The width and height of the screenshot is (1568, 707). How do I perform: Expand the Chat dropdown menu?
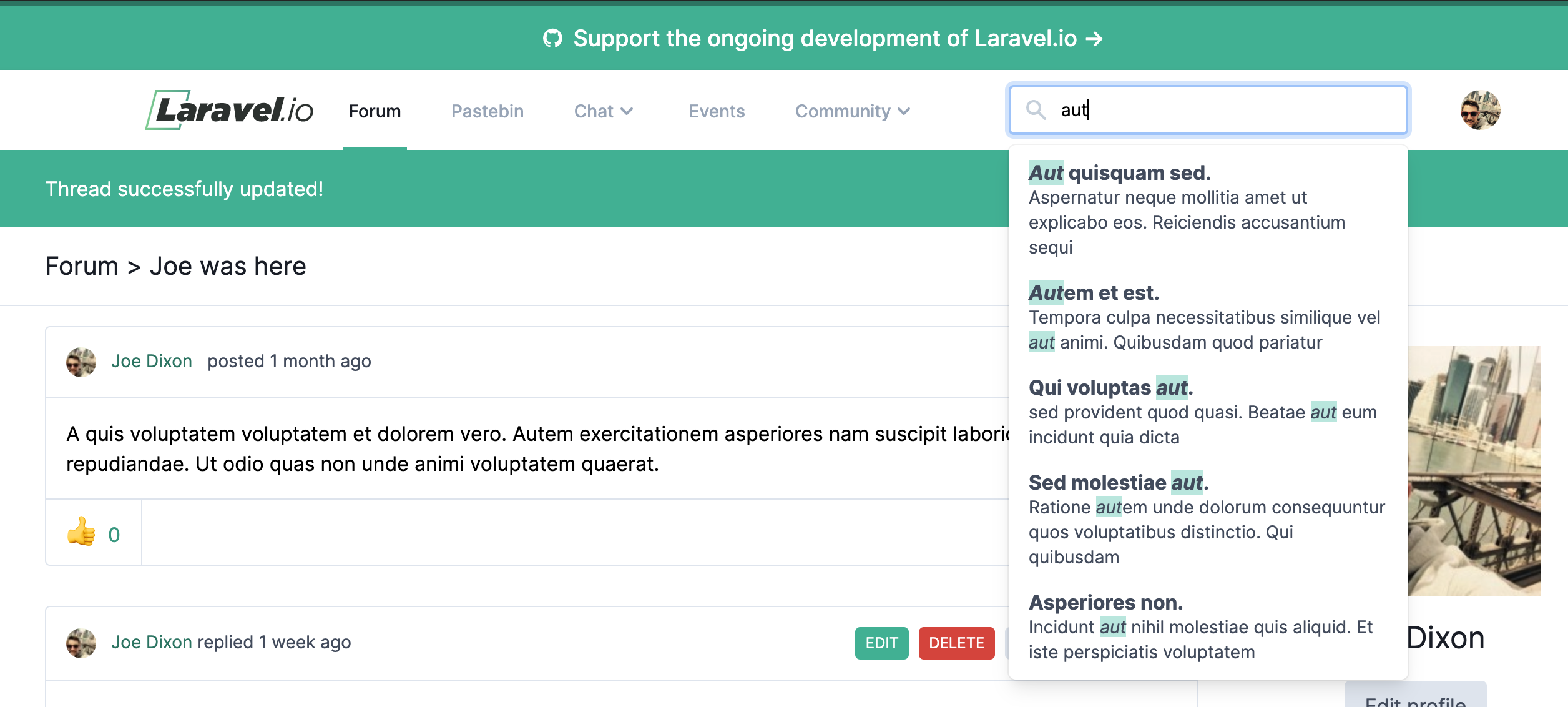pos(603,111)
